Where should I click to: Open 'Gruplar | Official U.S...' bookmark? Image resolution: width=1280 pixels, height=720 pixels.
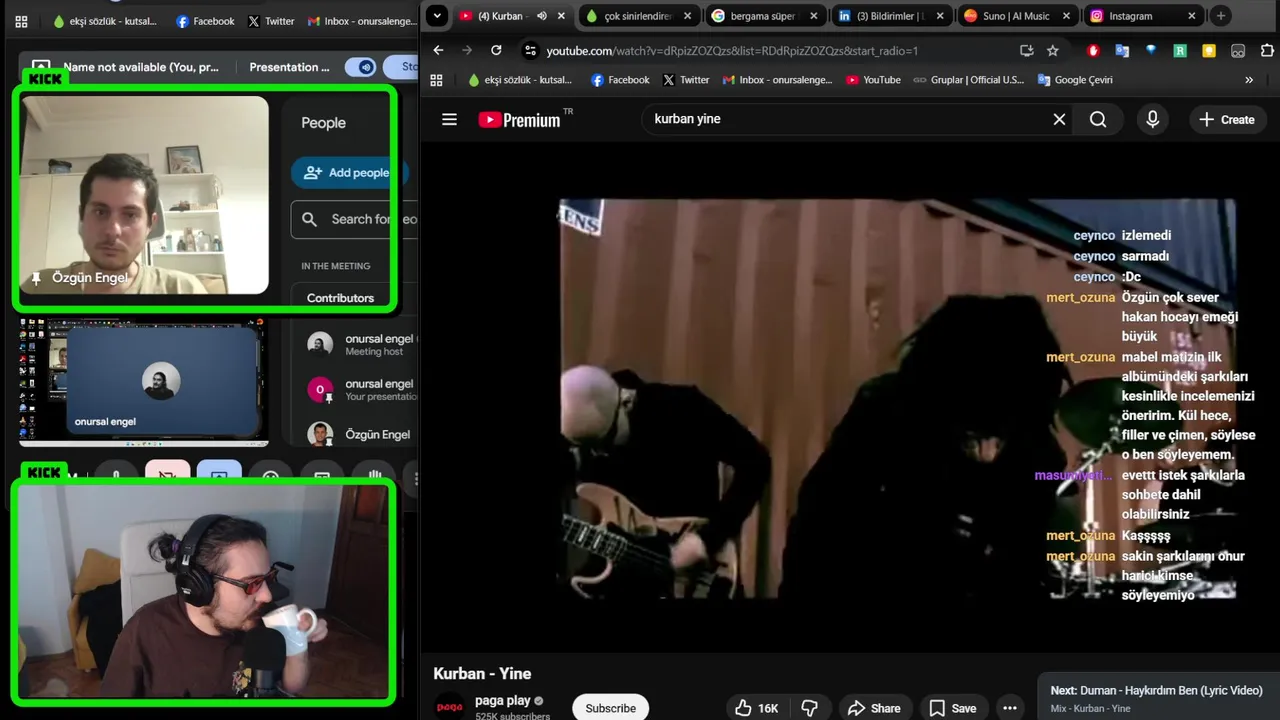(968, 80)
